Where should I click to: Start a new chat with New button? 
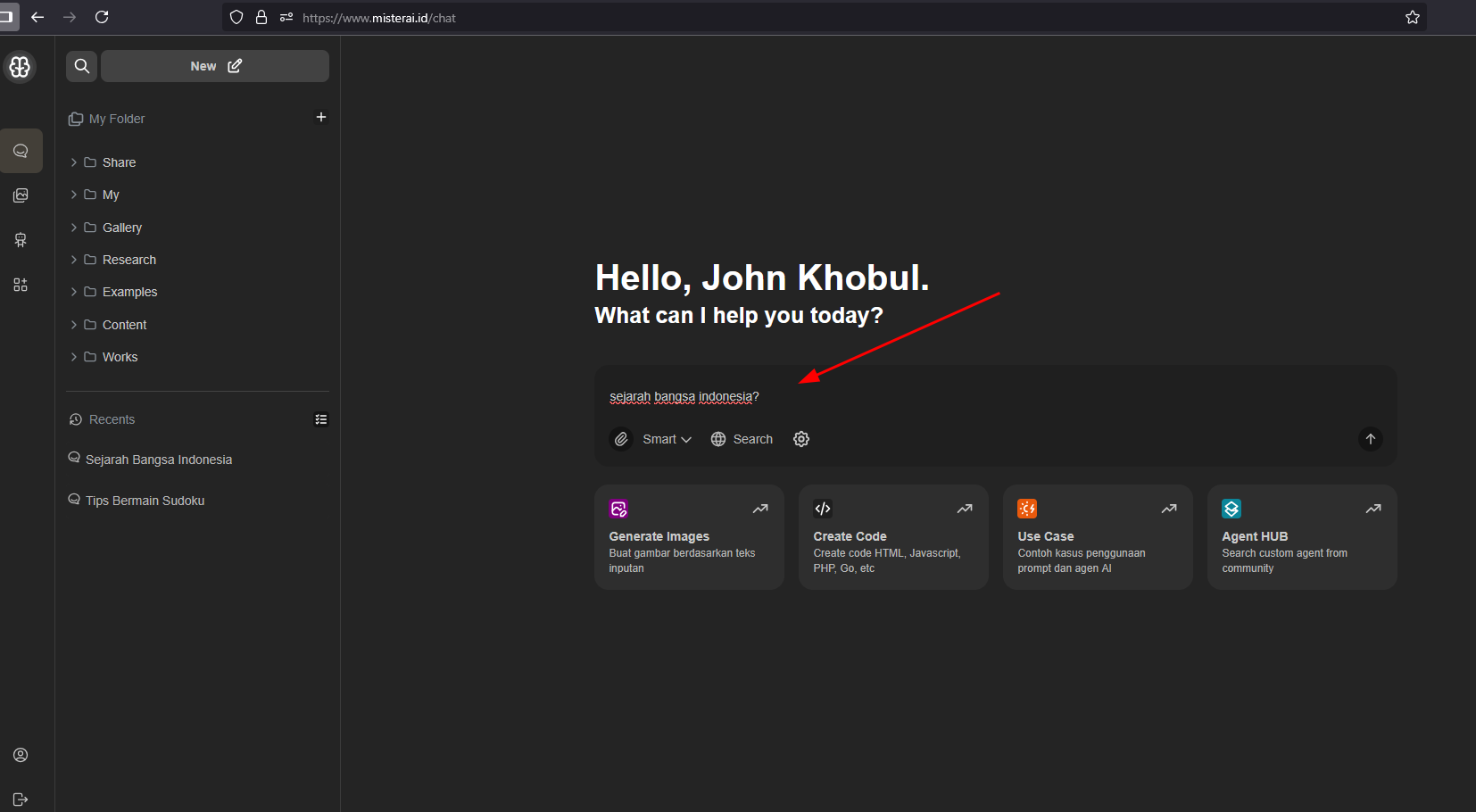click(215, 66)
